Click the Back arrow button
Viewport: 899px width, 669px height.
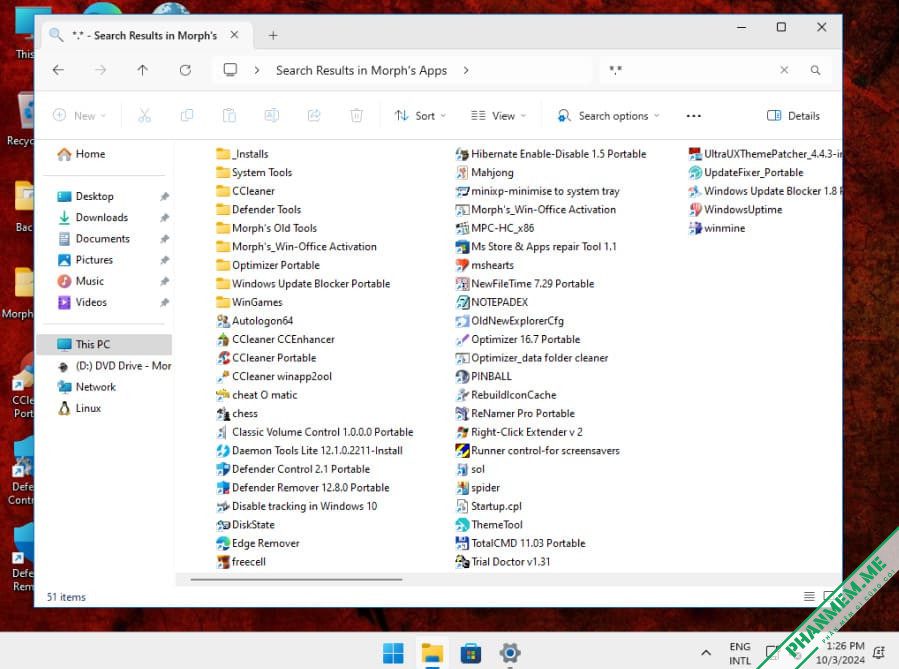(58, 70)
